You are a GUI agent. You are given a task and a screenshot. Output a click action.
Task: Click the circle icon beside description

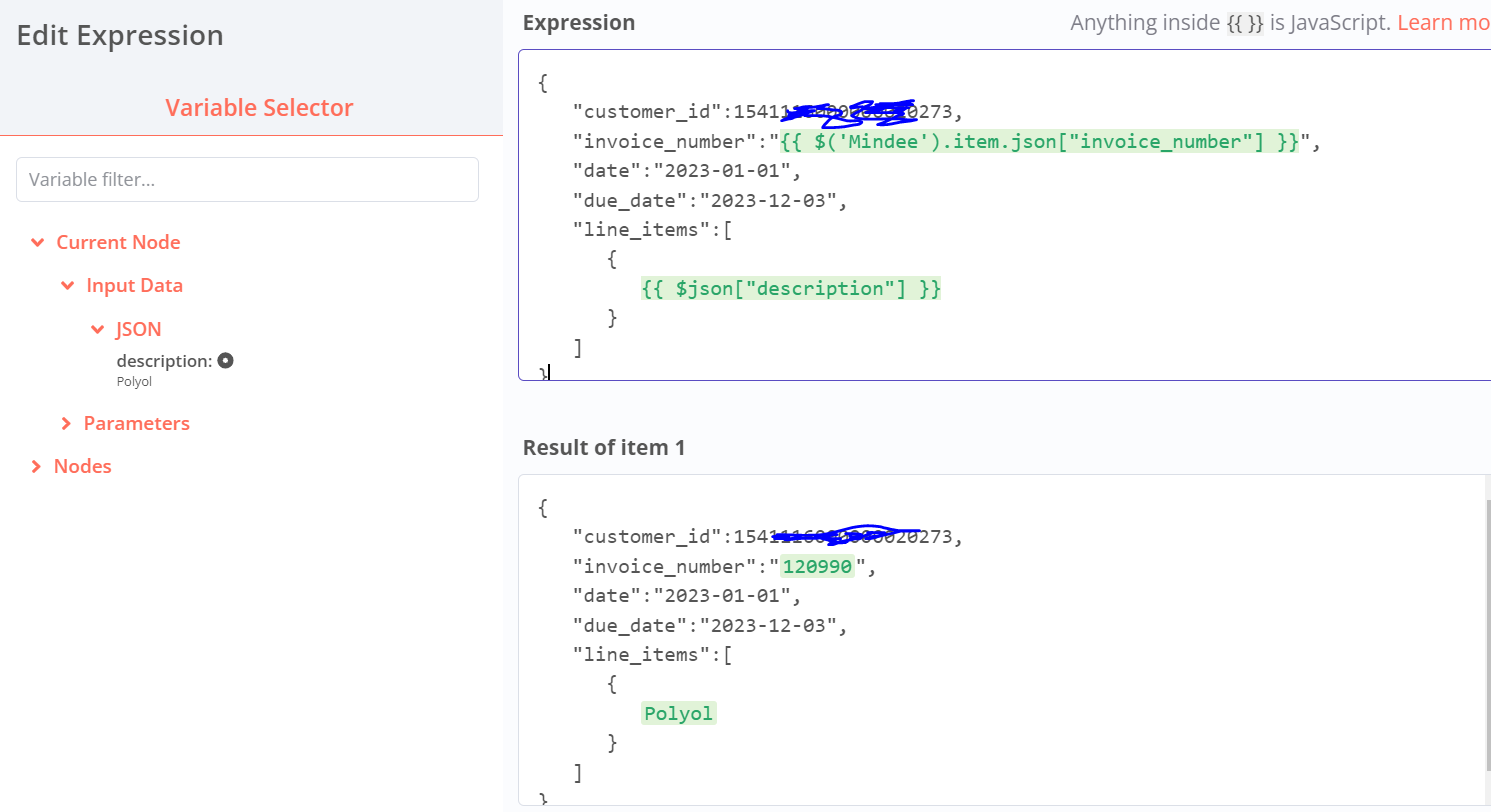(226, 361)
